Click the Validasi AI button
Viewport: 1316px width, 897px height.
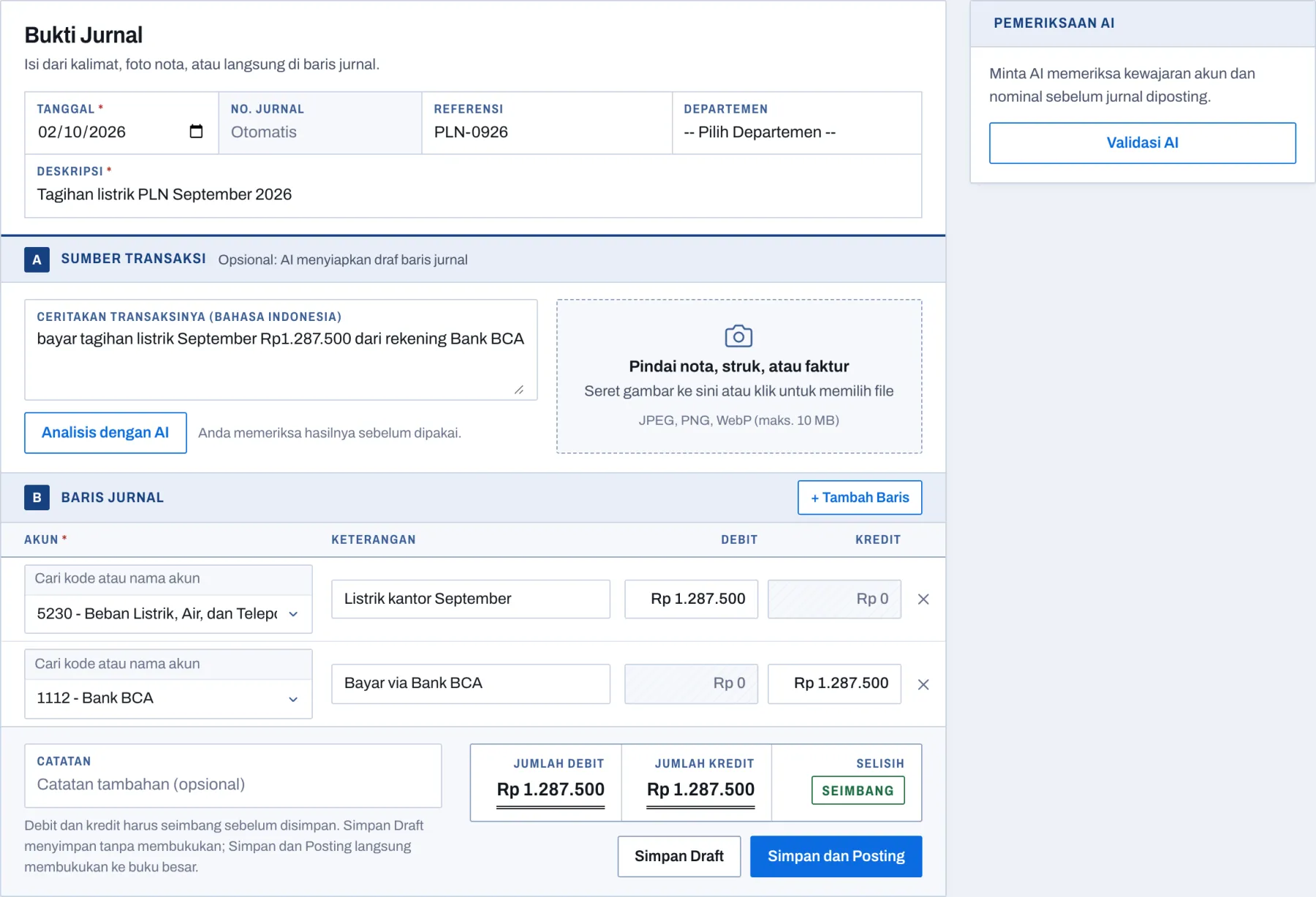[x=1142, y=143]
